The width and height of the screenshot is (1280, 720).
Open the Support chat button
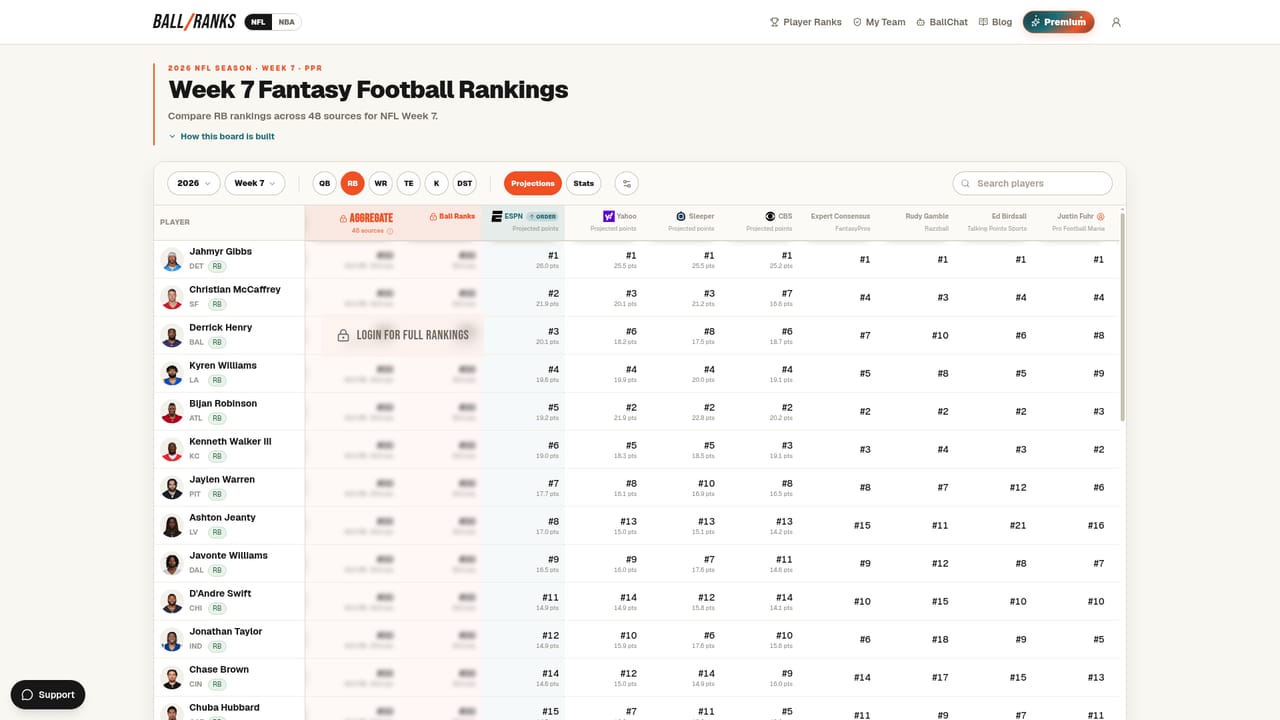(x=48, y=695)
